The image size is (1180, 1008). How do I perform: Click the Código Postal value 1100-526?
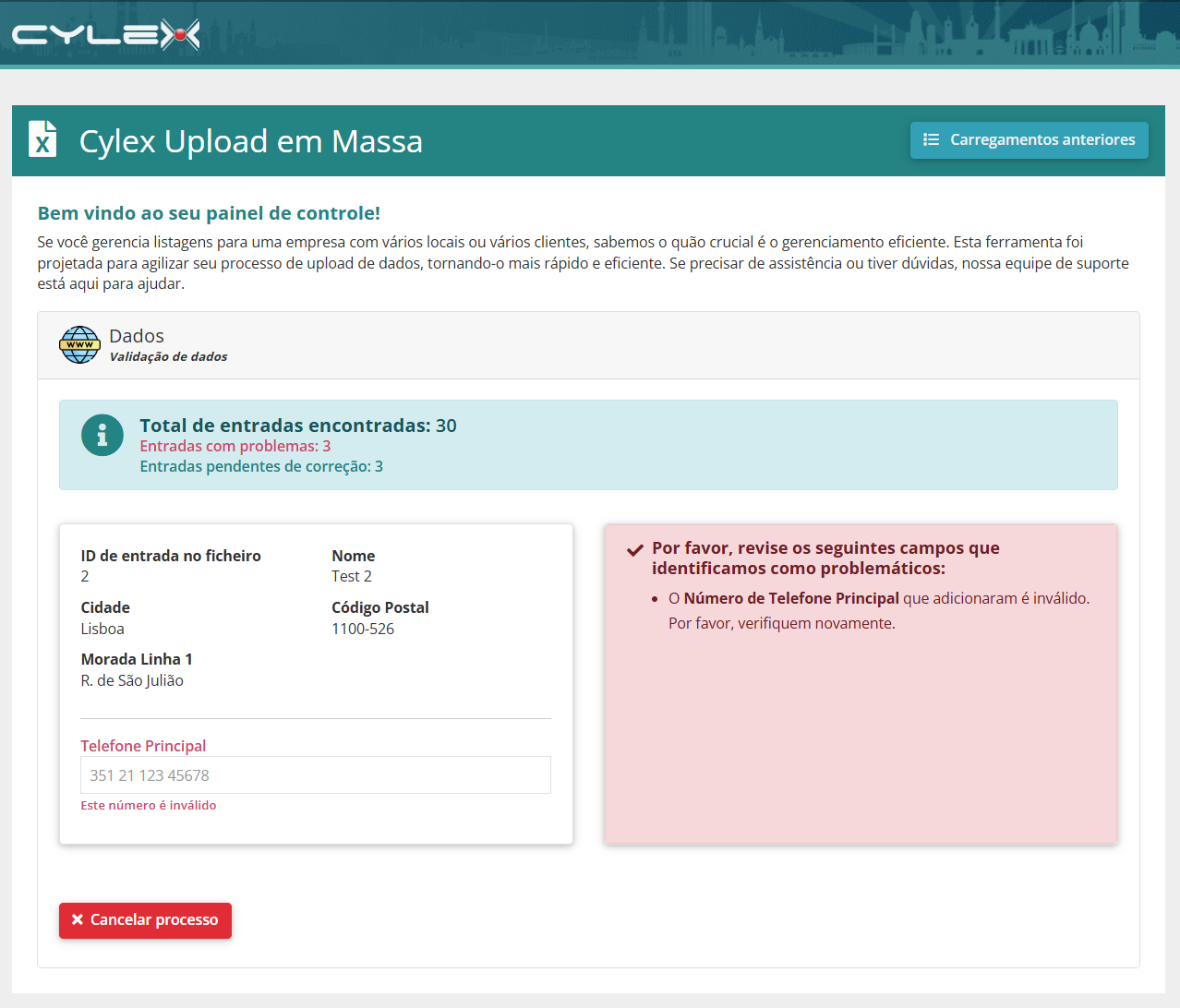(363, 629)
